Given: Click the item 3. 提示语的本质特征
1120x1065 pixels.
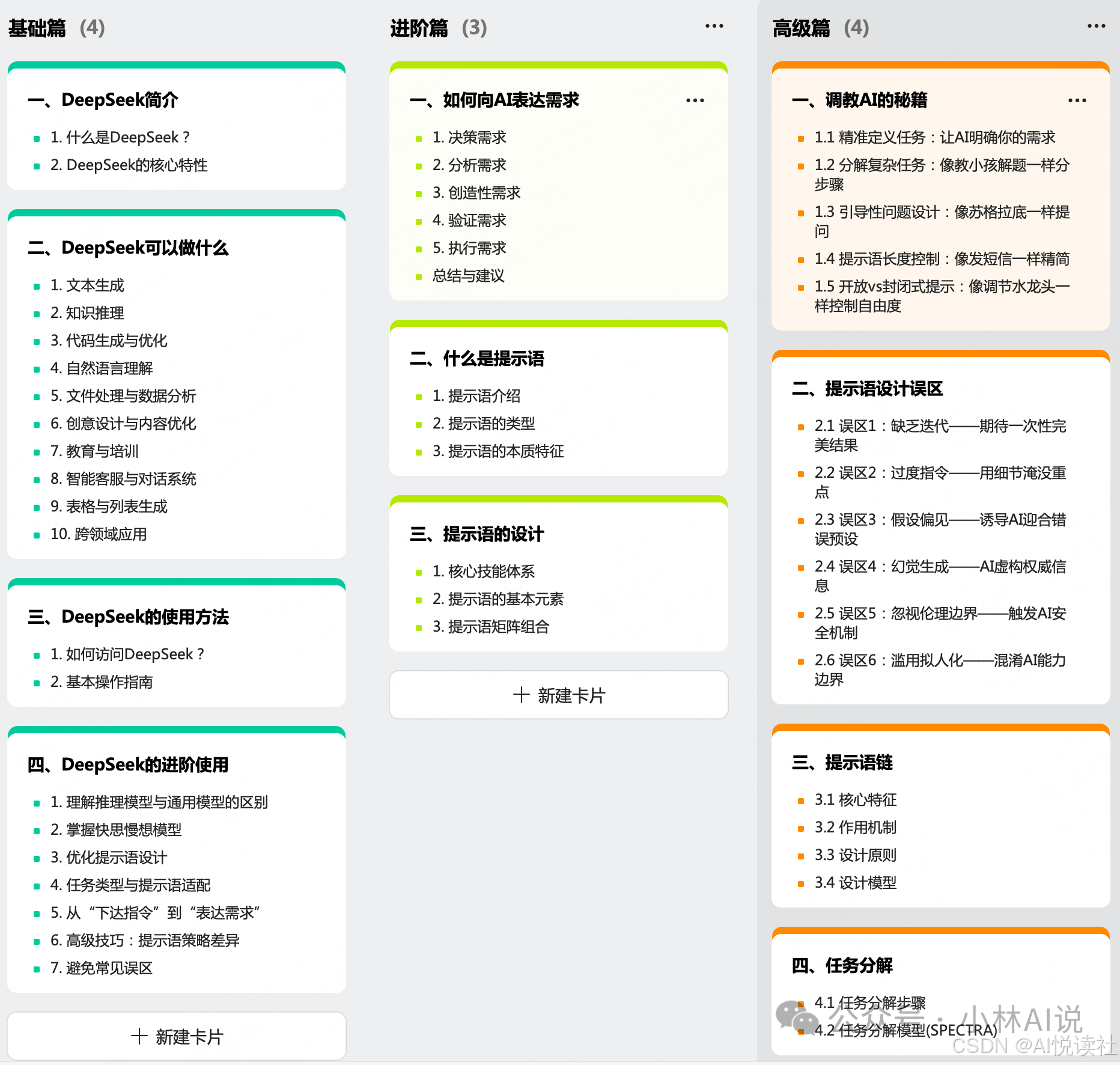Looking at the screenshot, I should pyautogui.click(x=498, y=451).
